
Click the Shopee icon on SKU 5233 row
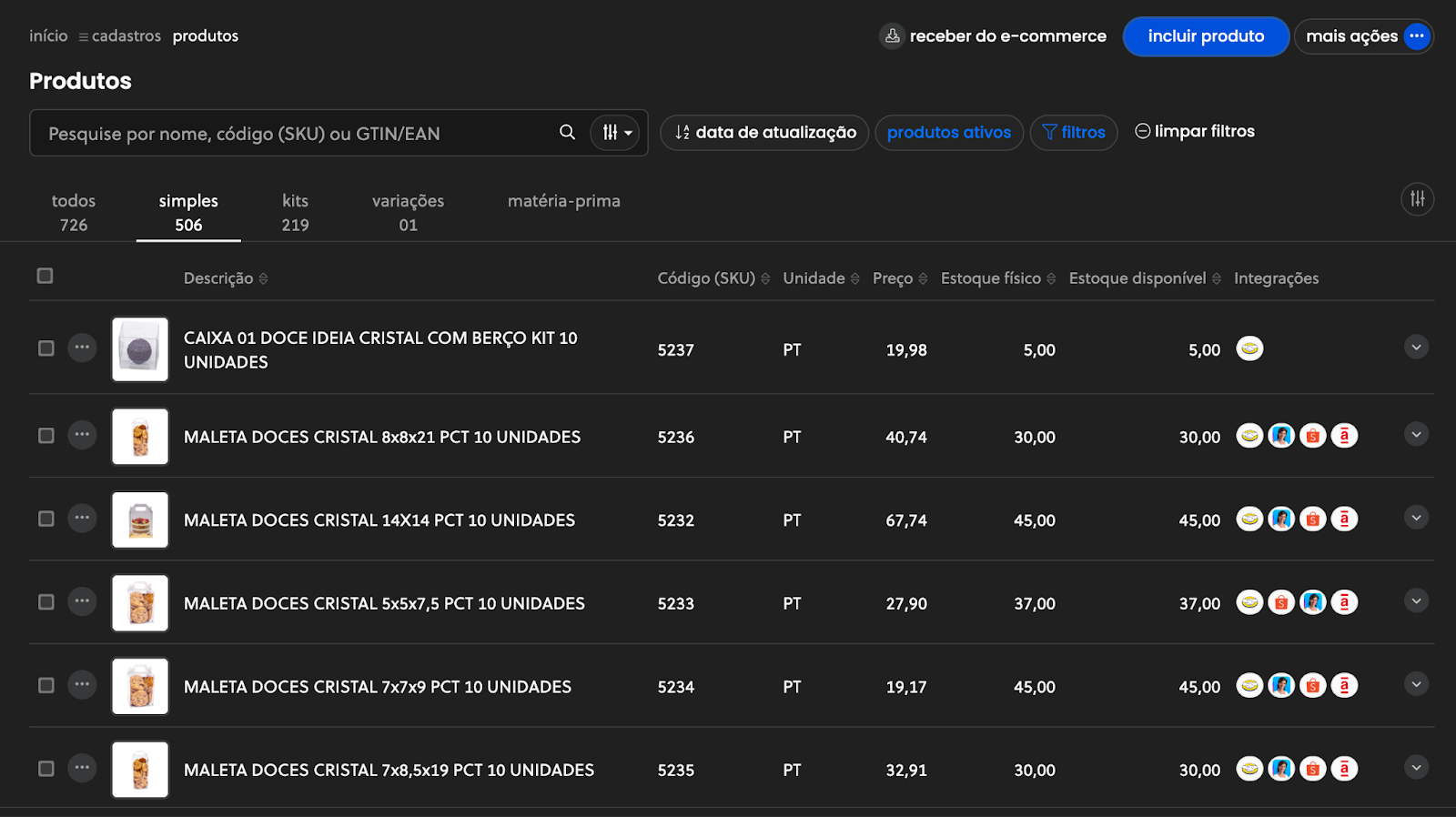[x=1281, y=602]
